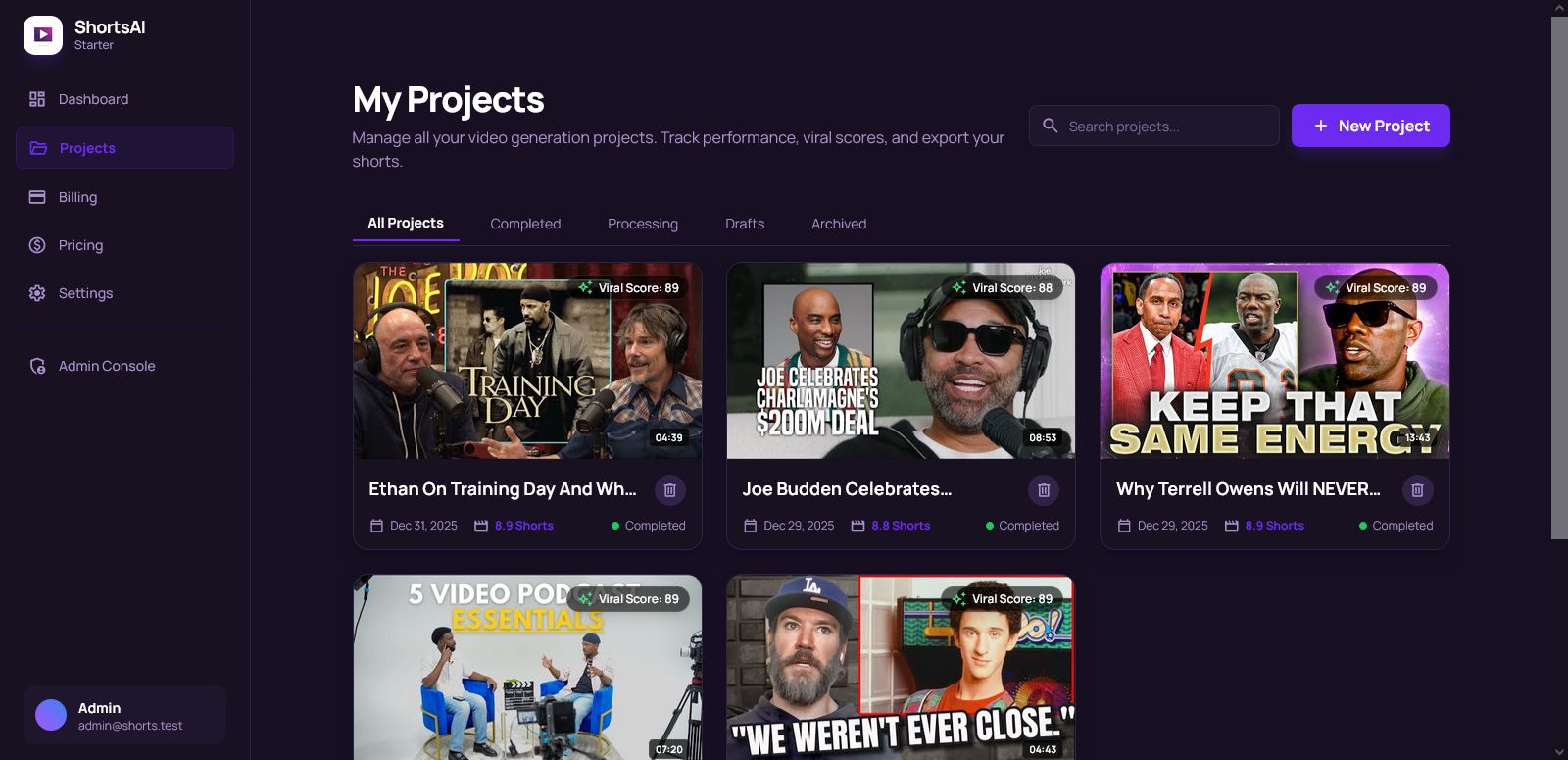This screenshot has width=1568, height=760.
Task: Open the 'We Weren't Ever Close' thumbnail
Action: tap(901, 667)
